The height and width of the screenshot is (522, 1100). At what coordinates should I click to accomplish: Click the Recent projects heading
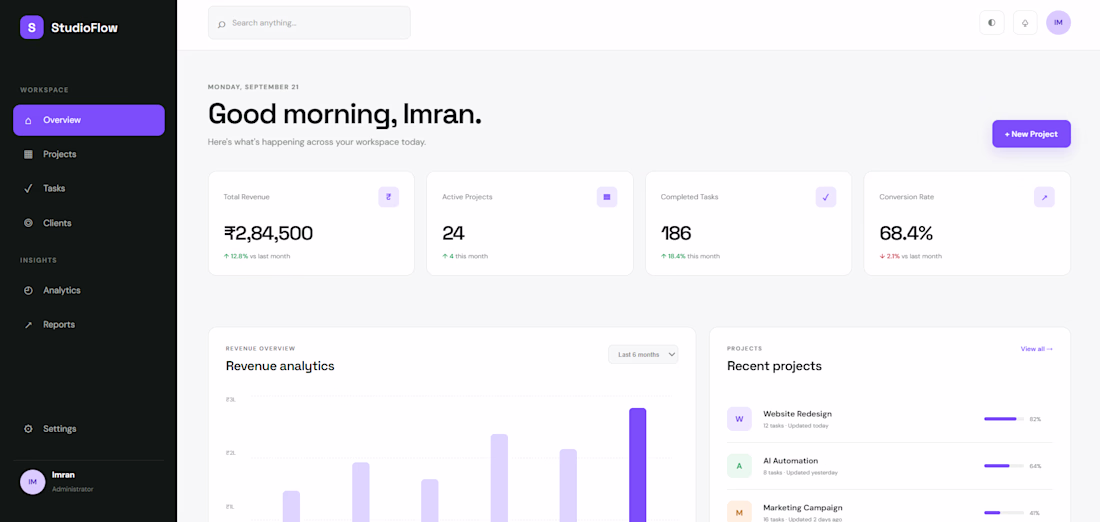774,366
